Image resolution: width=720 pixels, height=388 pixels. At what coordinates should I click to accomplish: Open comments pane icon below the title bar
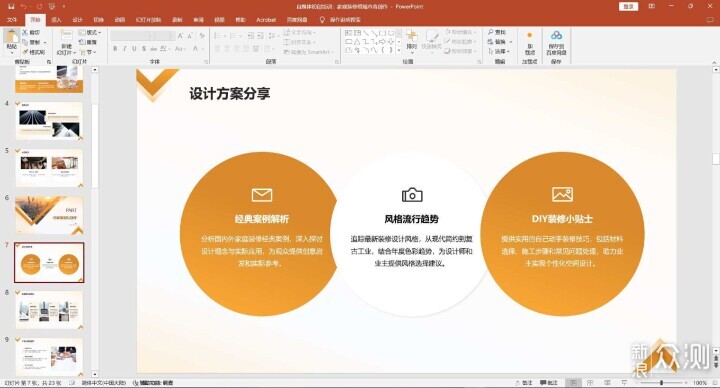coord(710,20)
